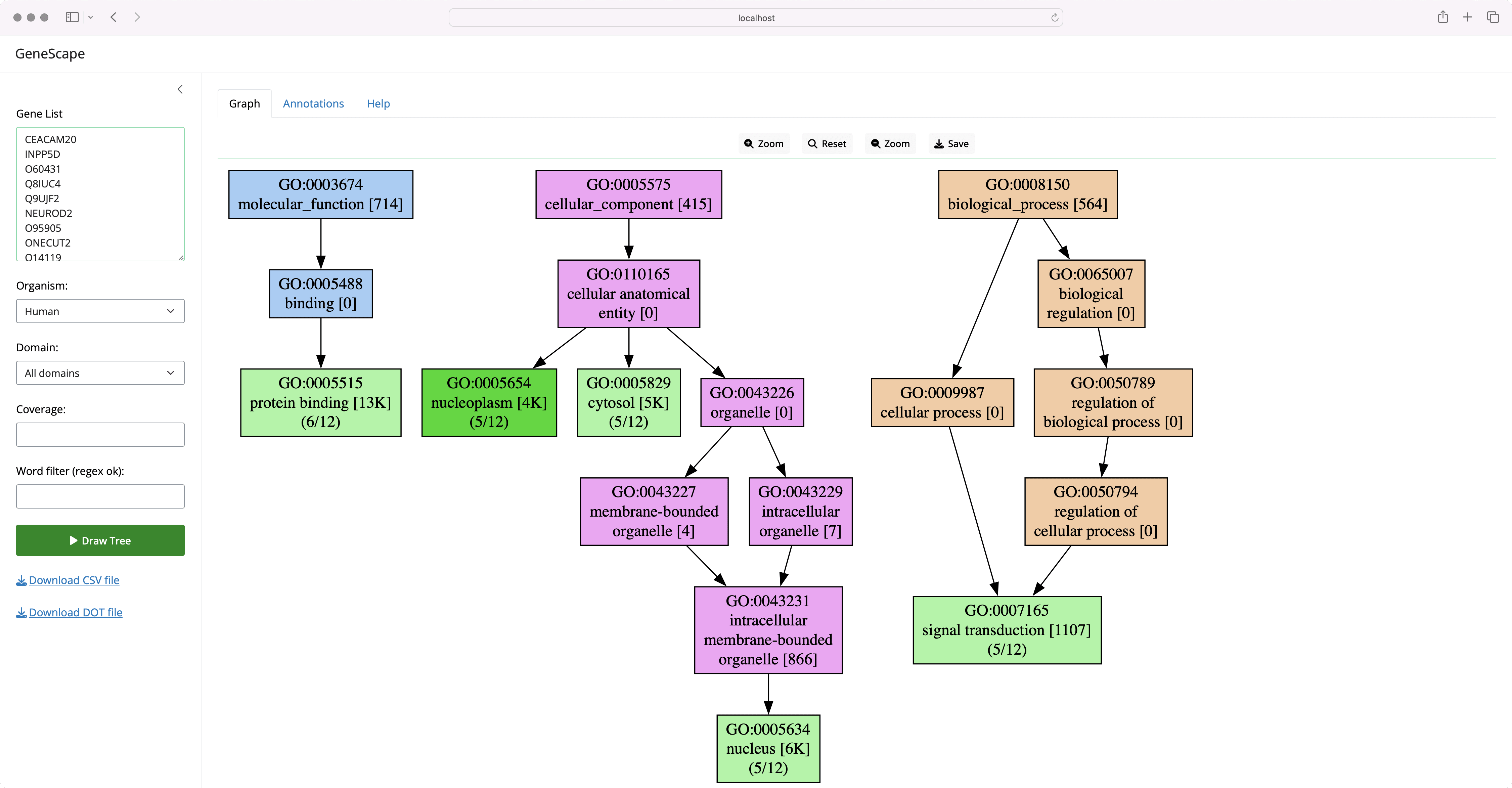Click download icon beside Download DOT file
Image resolution: width=1512 pixels, height=788 pixels.
[x=21, y=612]
